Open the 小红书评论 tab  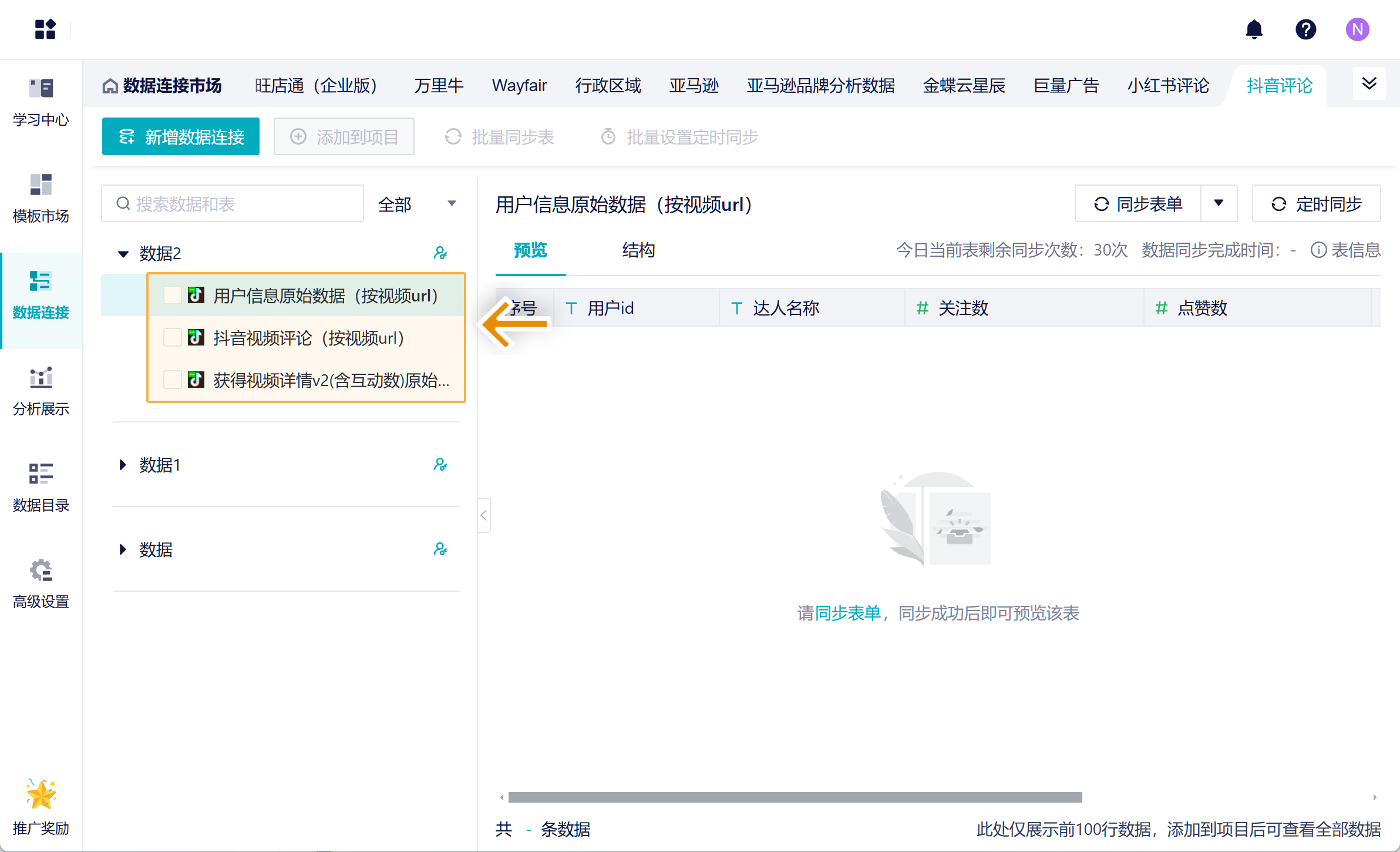click(1168, 86)
